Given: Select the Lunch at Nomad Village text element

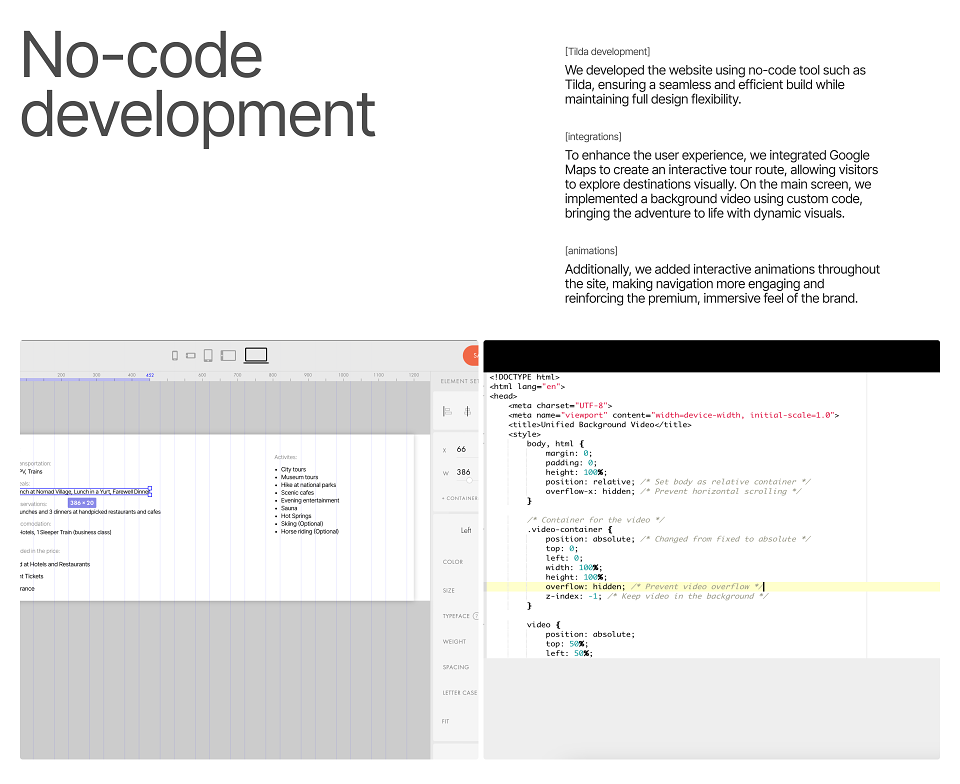Looking at the screenshot, I should pyautogui.click(x=85, y=491).
